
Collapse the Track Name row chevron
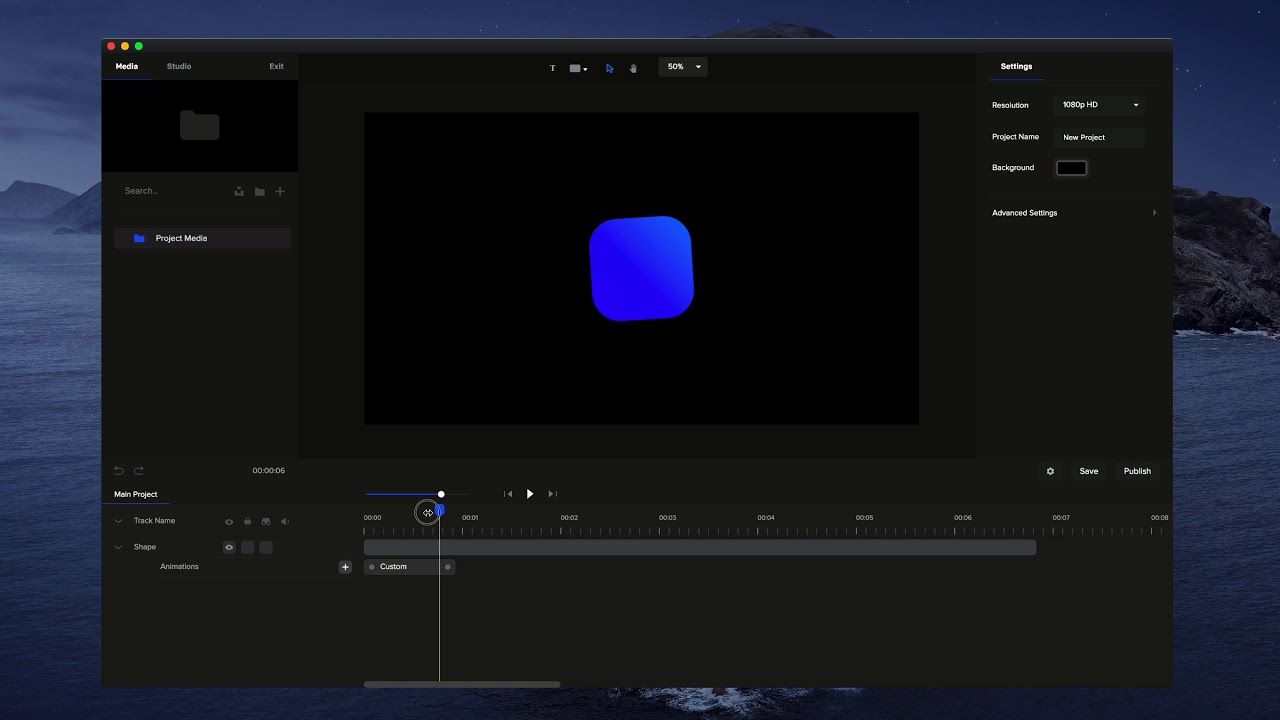tap(118, 521)
